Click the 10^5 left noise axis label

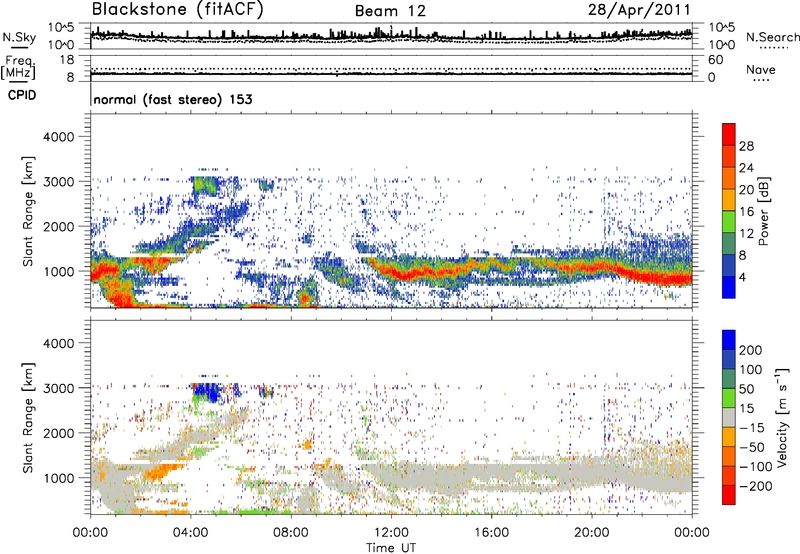pos(61,28)
